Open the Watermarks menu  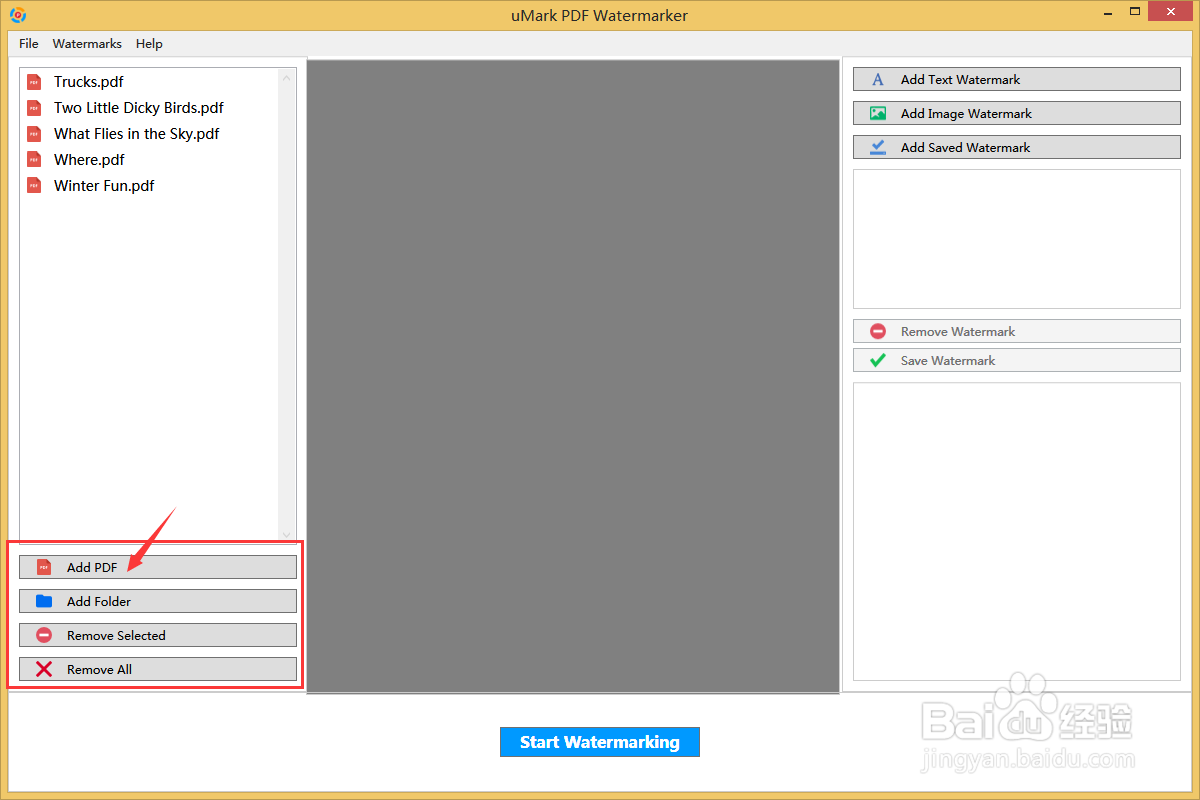87,44
